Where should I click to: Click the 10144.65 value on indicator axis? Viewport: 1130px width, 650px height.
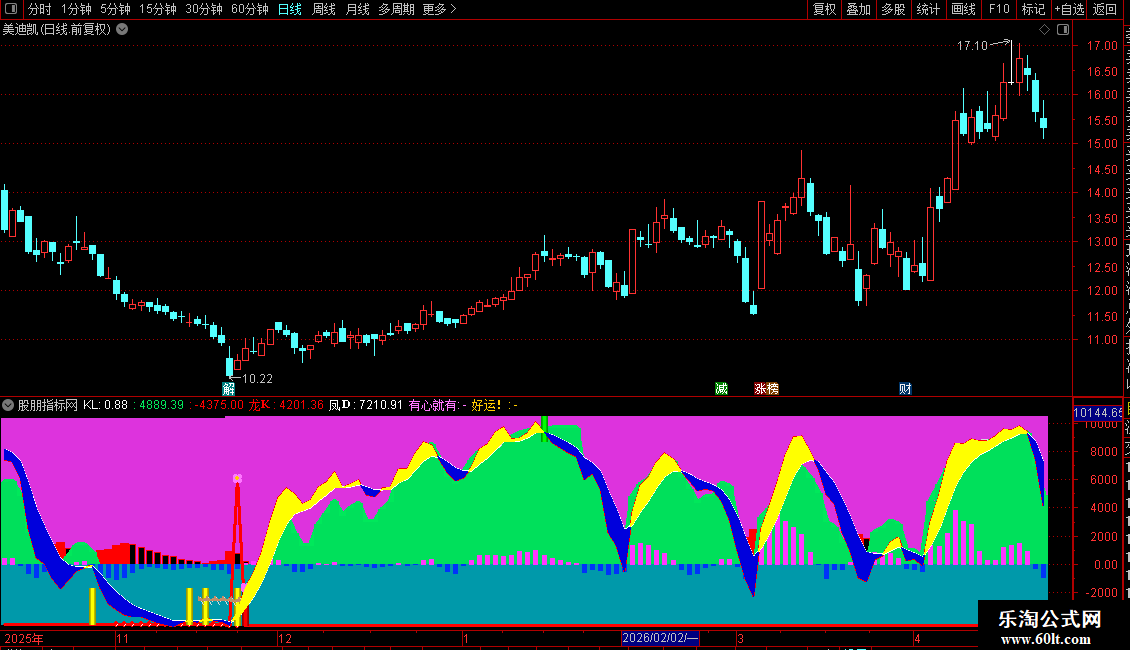click(1098, 413)
